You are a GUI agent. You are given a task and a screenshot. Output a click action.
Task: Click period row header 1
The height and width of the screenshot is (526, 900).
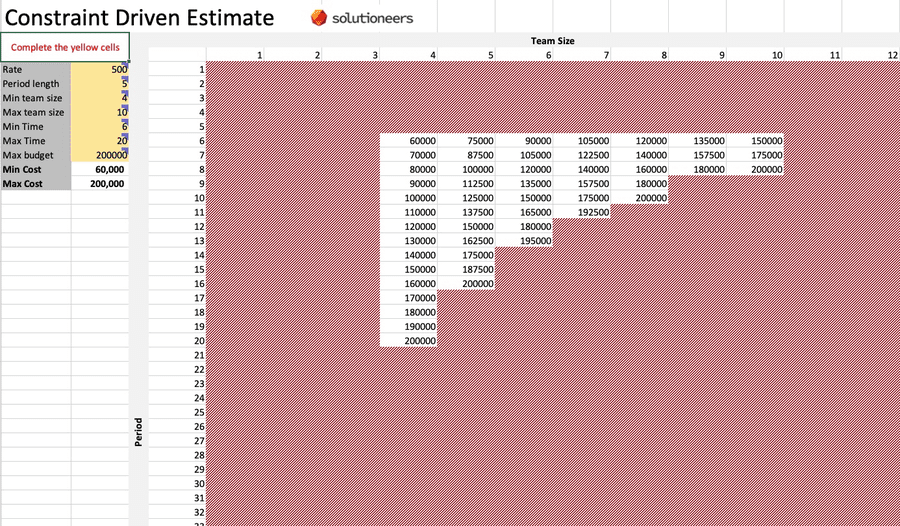pos(177,69)
